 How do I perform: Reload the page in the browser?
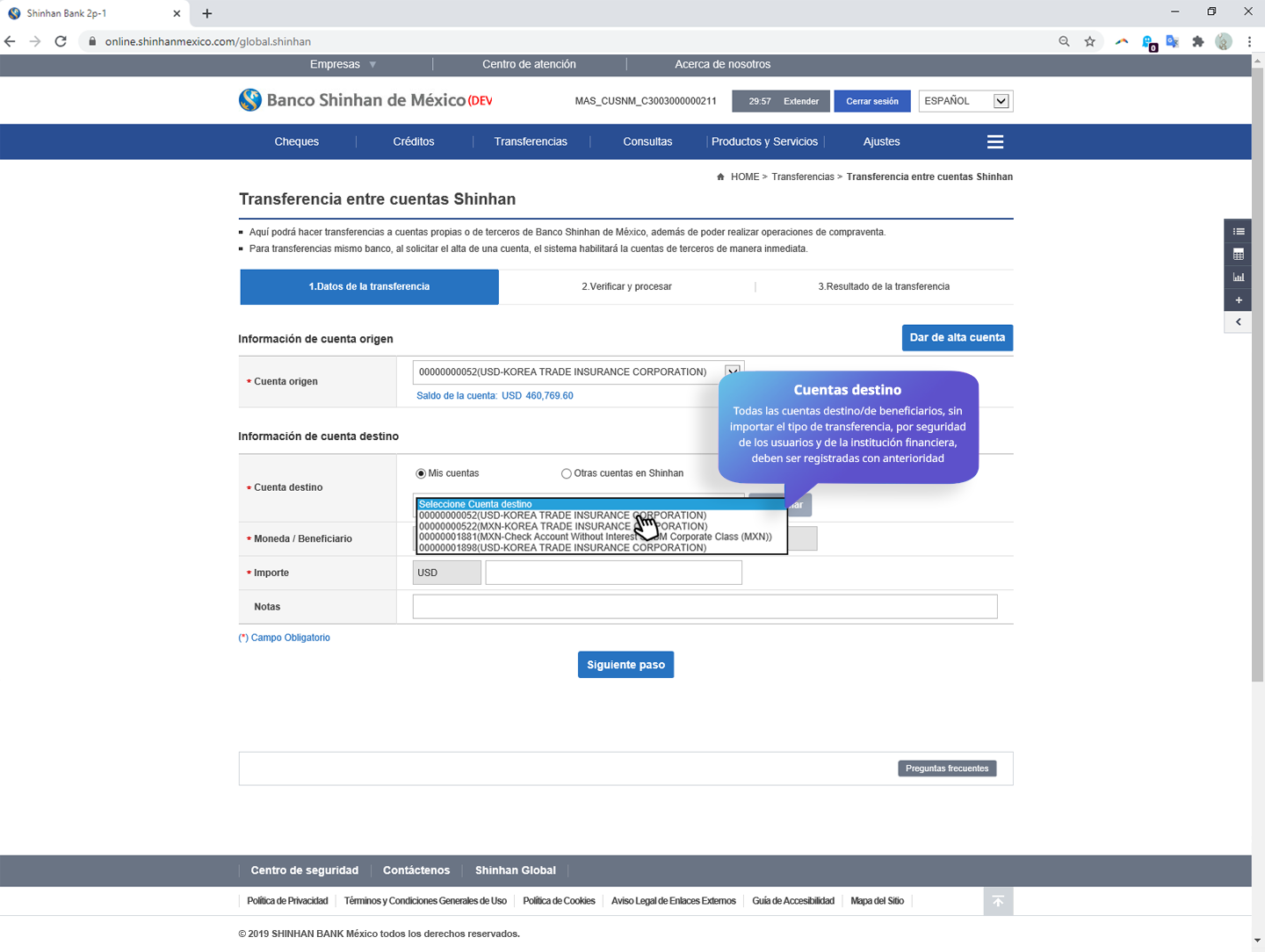[x=61, y=41]
